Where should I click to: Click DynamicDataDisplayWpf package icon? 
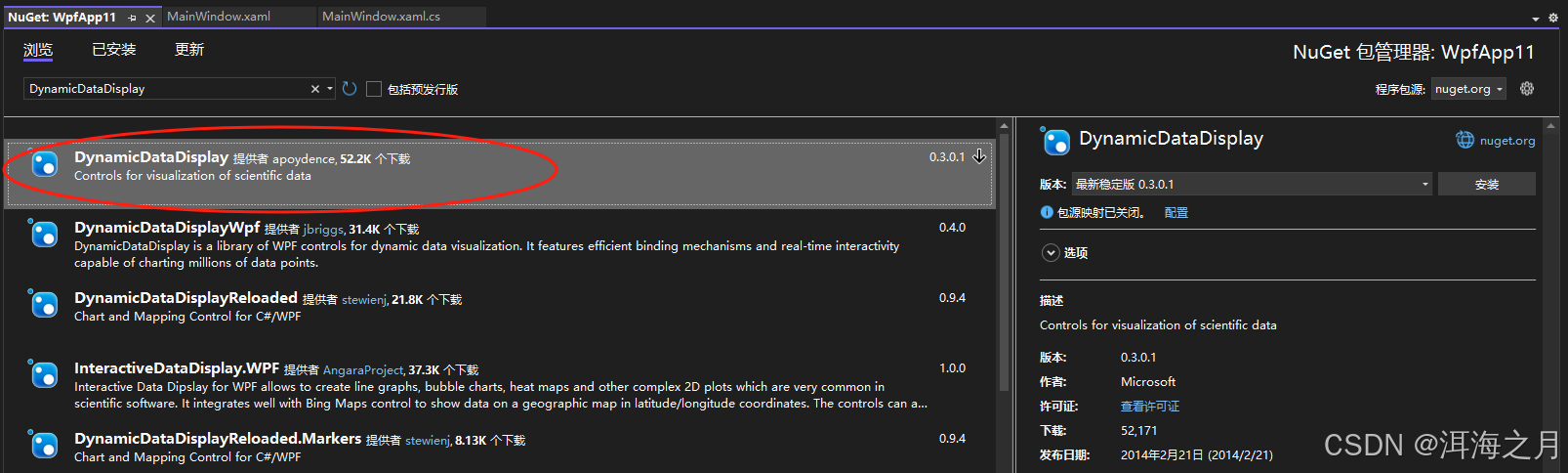click(x=44, y=235)
